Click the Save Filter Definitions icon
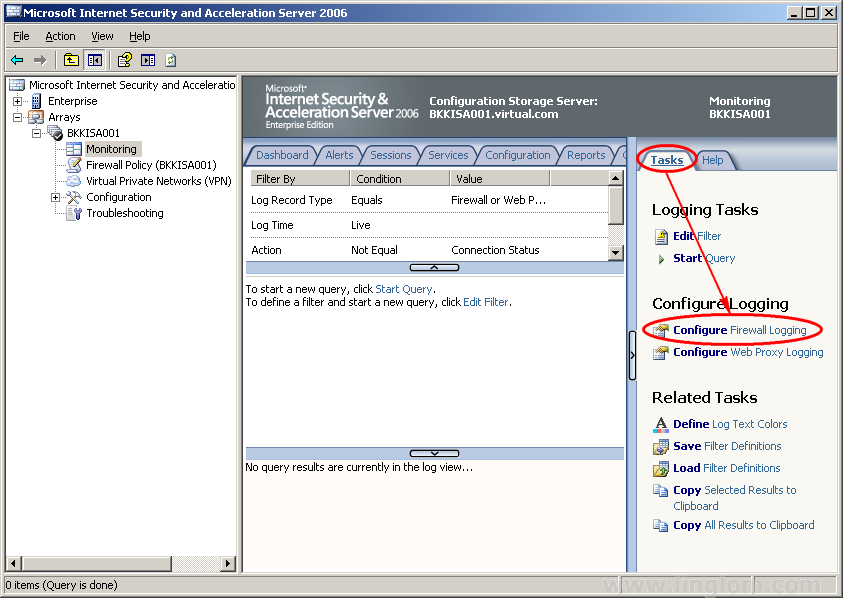Screen dimensions: 843x598 pyautogui.click(x=661, y=446)
